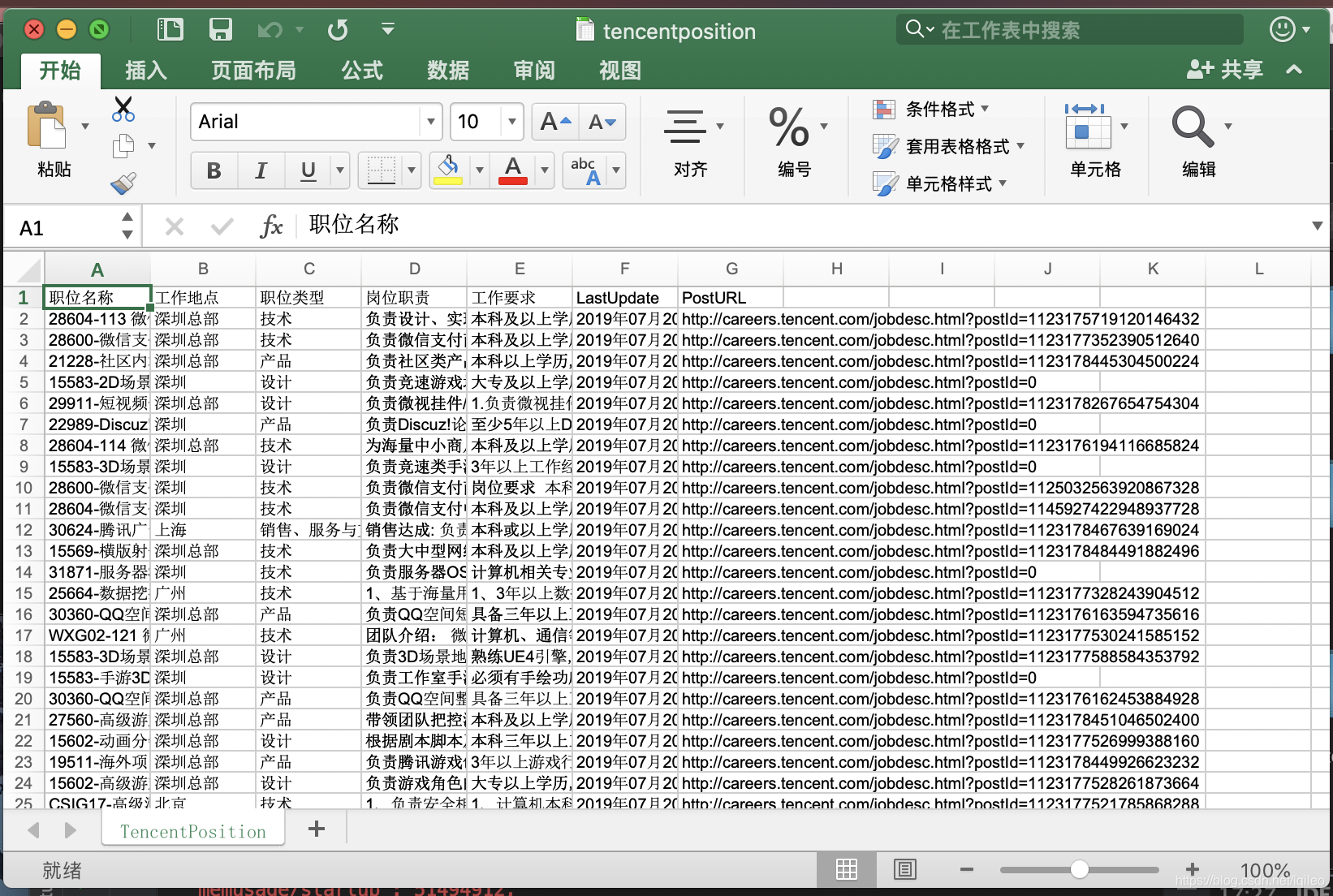Open the 审阅 Review tab
The width and height of the screenshot is (1333, 896).
[534, 71]
